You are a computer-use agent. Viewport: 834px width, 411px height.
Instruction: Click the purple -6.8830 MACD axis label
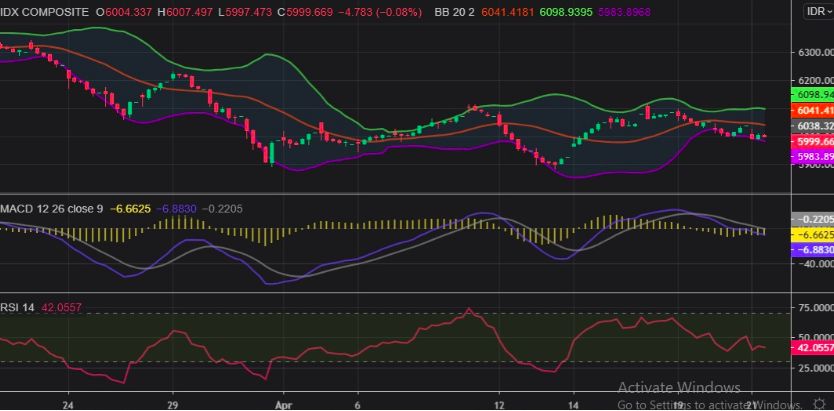(x=813, y=250)
